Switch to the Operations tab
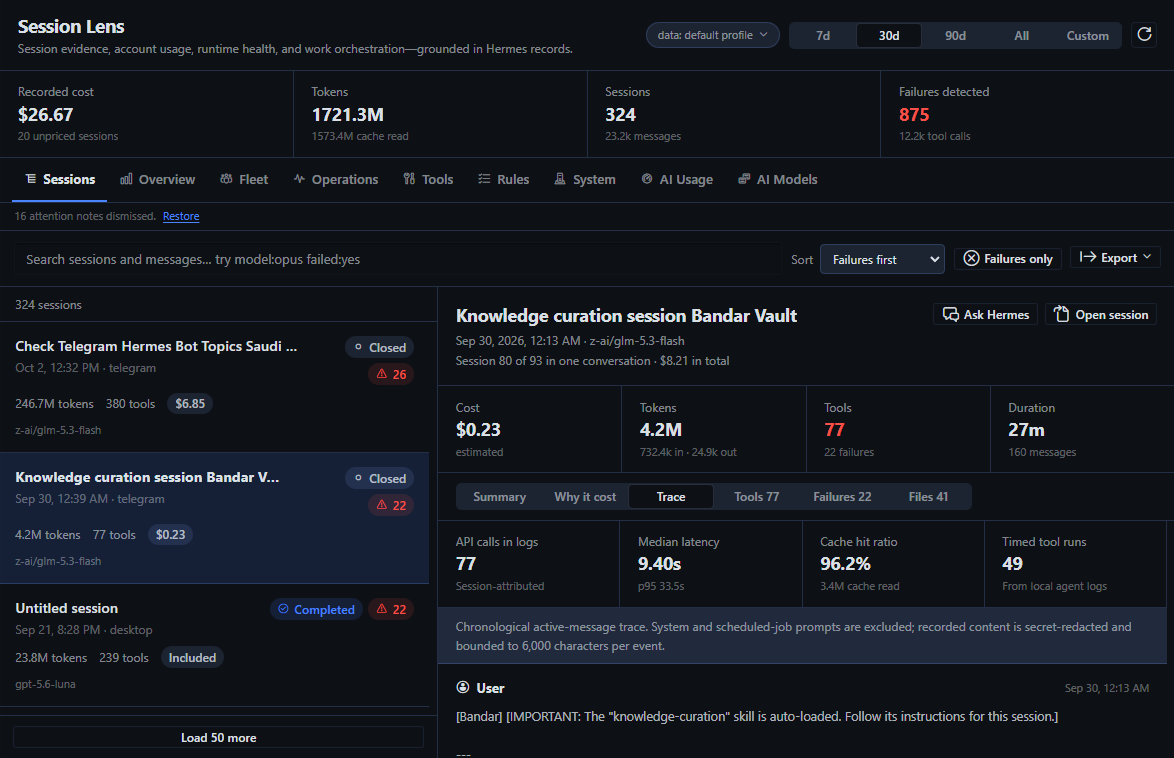The image size is (1174, 758). (x=336, y=180)
